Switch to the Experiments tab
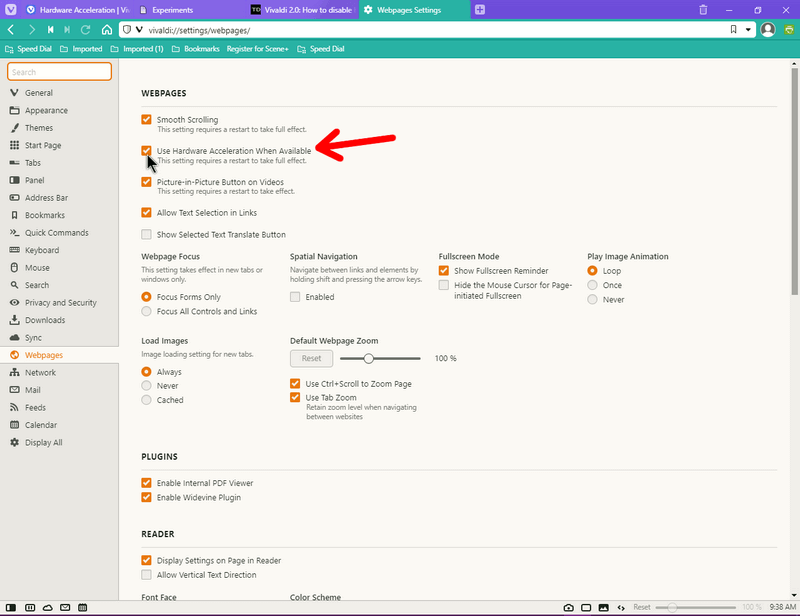 click(x=189, y=10)
